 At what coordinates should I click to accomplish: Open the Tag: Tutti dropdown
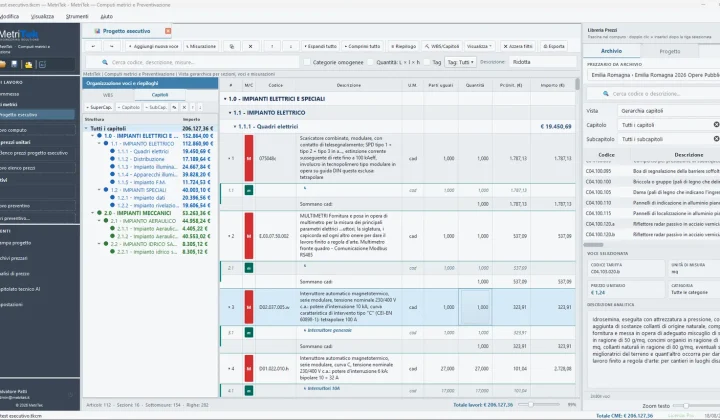460,62
